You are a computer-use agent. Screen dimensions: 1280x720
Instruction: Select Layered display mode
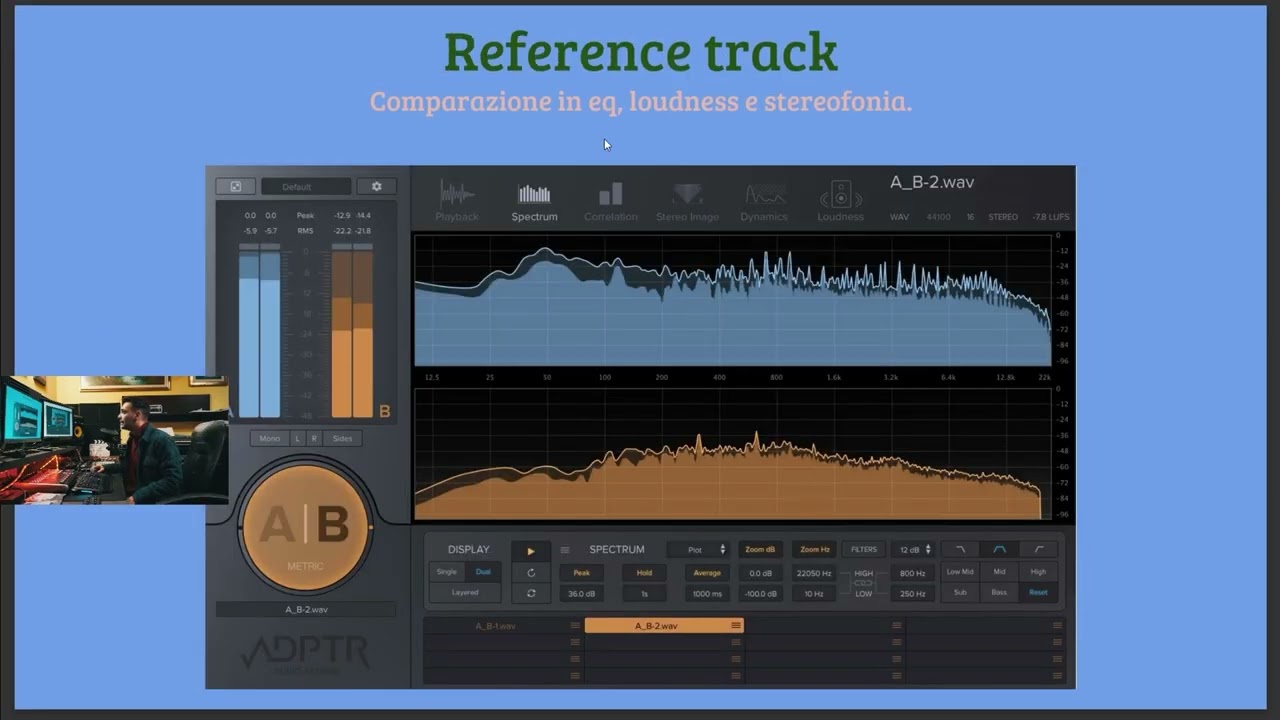[465, 592]
